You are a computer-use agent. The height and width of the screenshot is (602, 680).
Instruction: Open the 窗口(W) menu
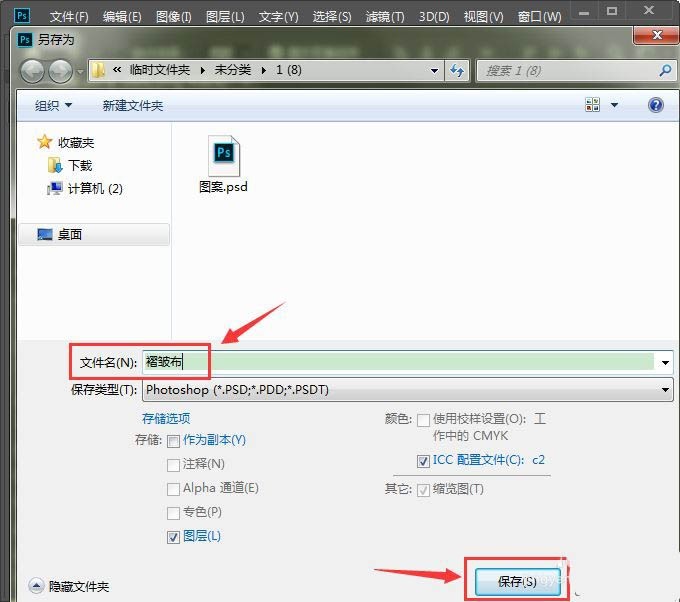[x=539, y=17]
